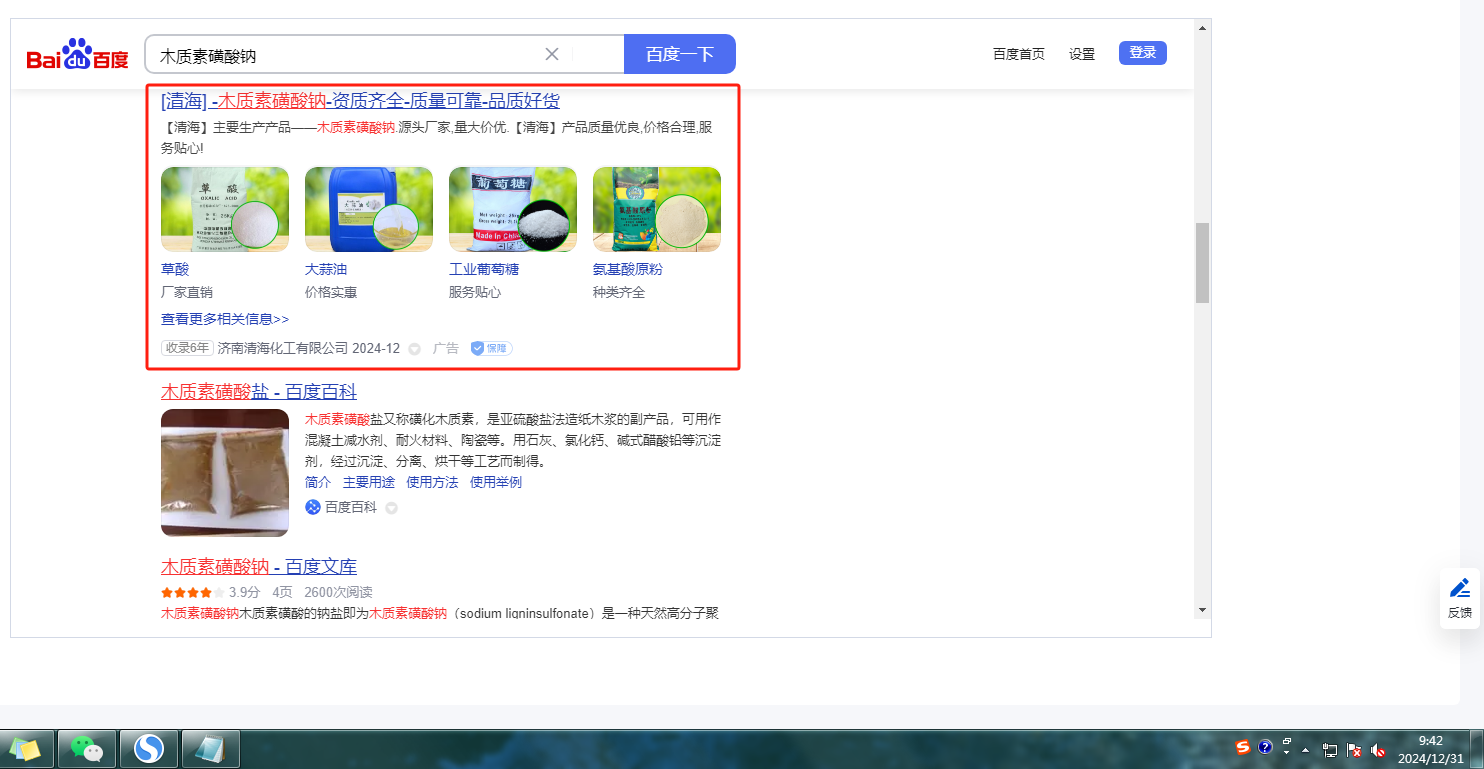Click 查看更多相关信息>> link

point(225,319)
